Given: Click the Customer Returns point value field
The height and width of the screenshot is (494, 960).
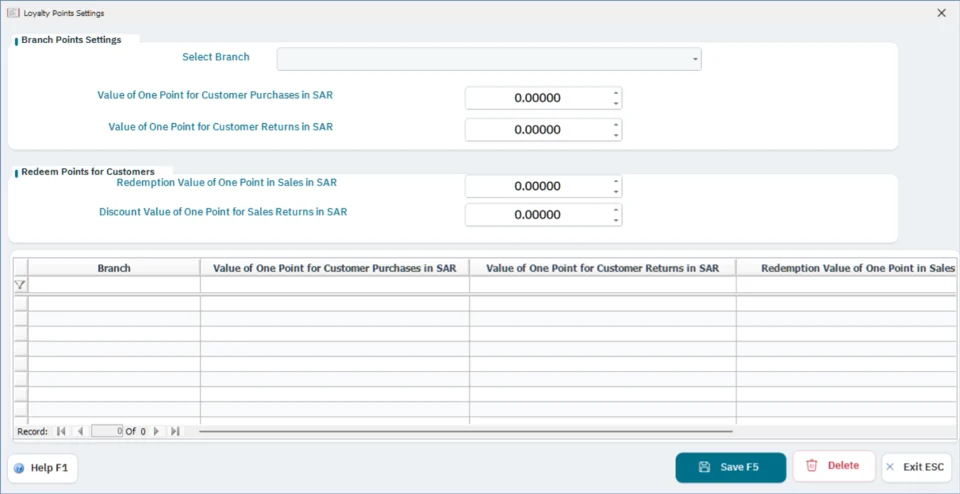Looking at the screenshot, I should (x=538, y=130).
